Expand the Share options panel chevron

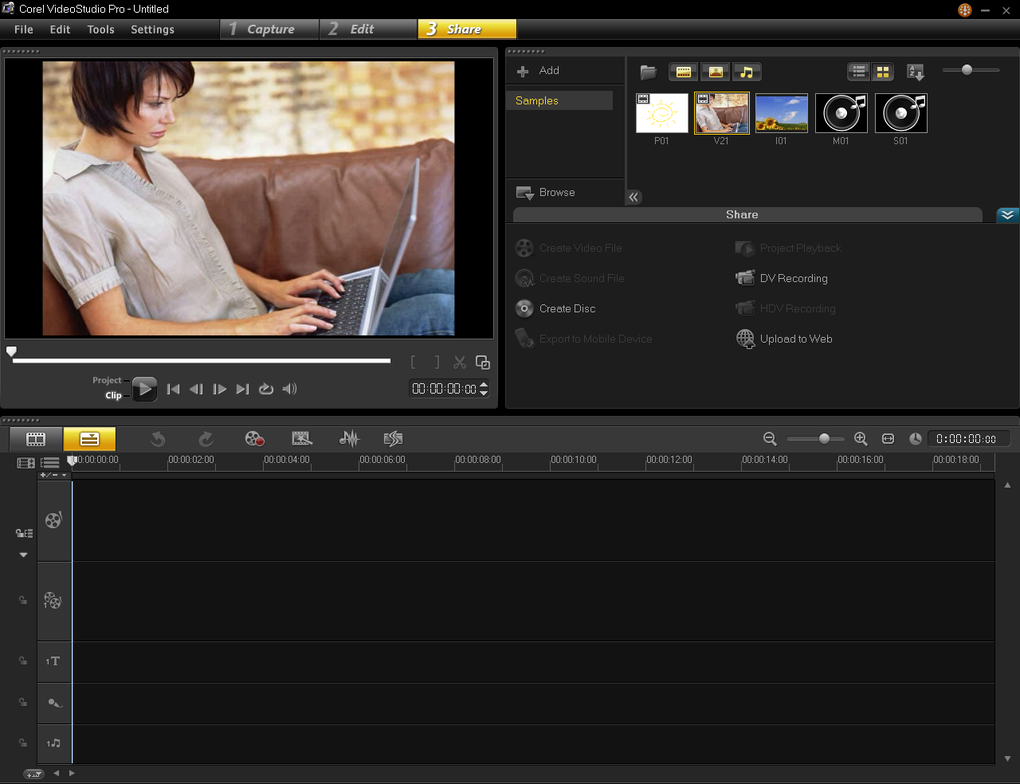pos(1007,215)
